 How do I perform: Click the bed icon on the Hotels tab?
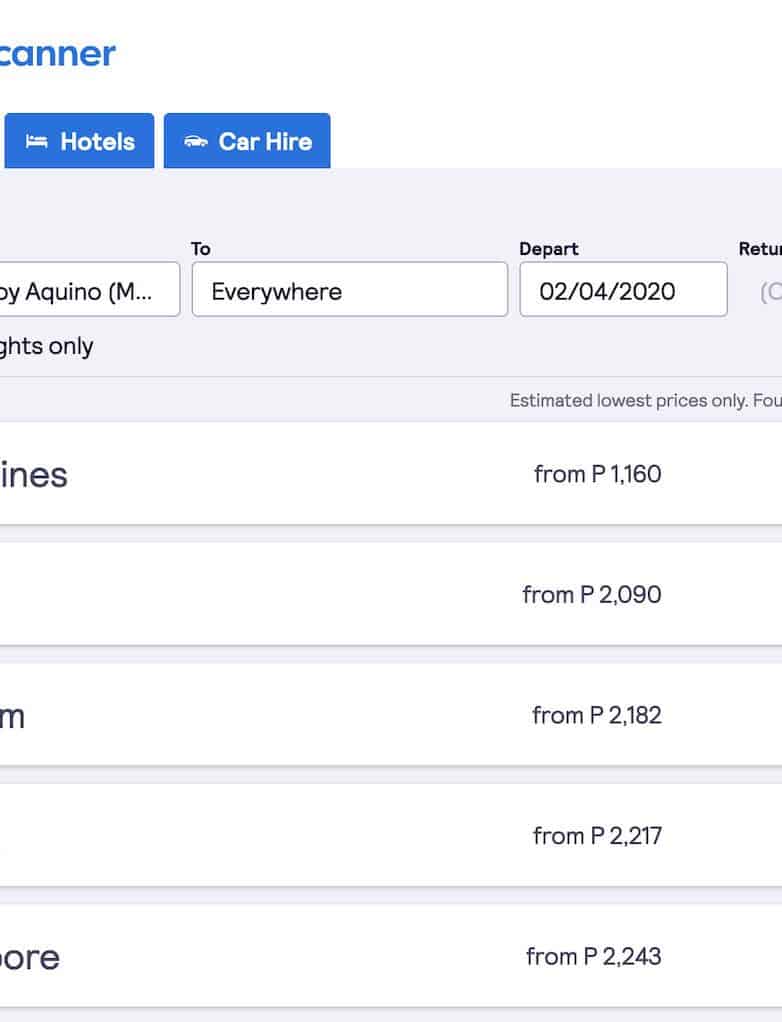click(x=37, y=141)
